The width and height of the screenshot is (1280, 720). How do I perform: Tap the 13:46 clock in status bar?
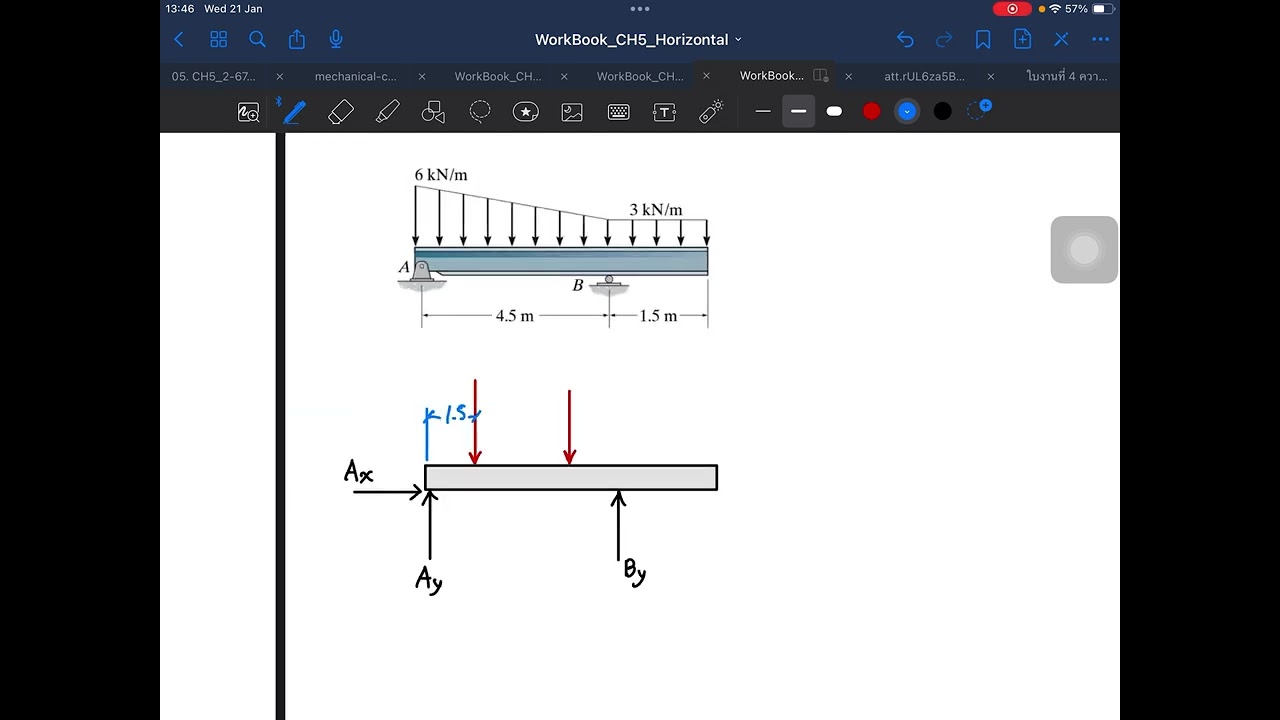[180, 9]
